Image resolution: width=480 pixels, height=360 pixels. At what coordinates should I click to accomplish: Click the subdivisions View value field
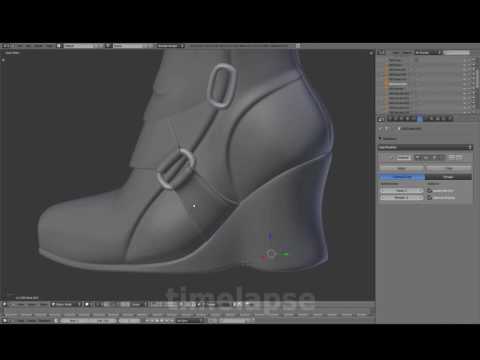tap(402, 191)
